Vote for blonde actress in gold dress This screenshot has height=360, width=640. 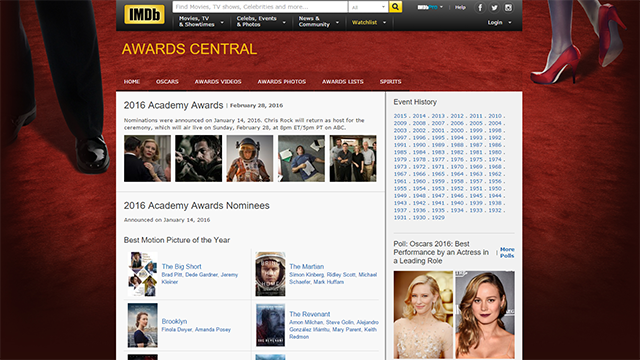tap(423, 315)
